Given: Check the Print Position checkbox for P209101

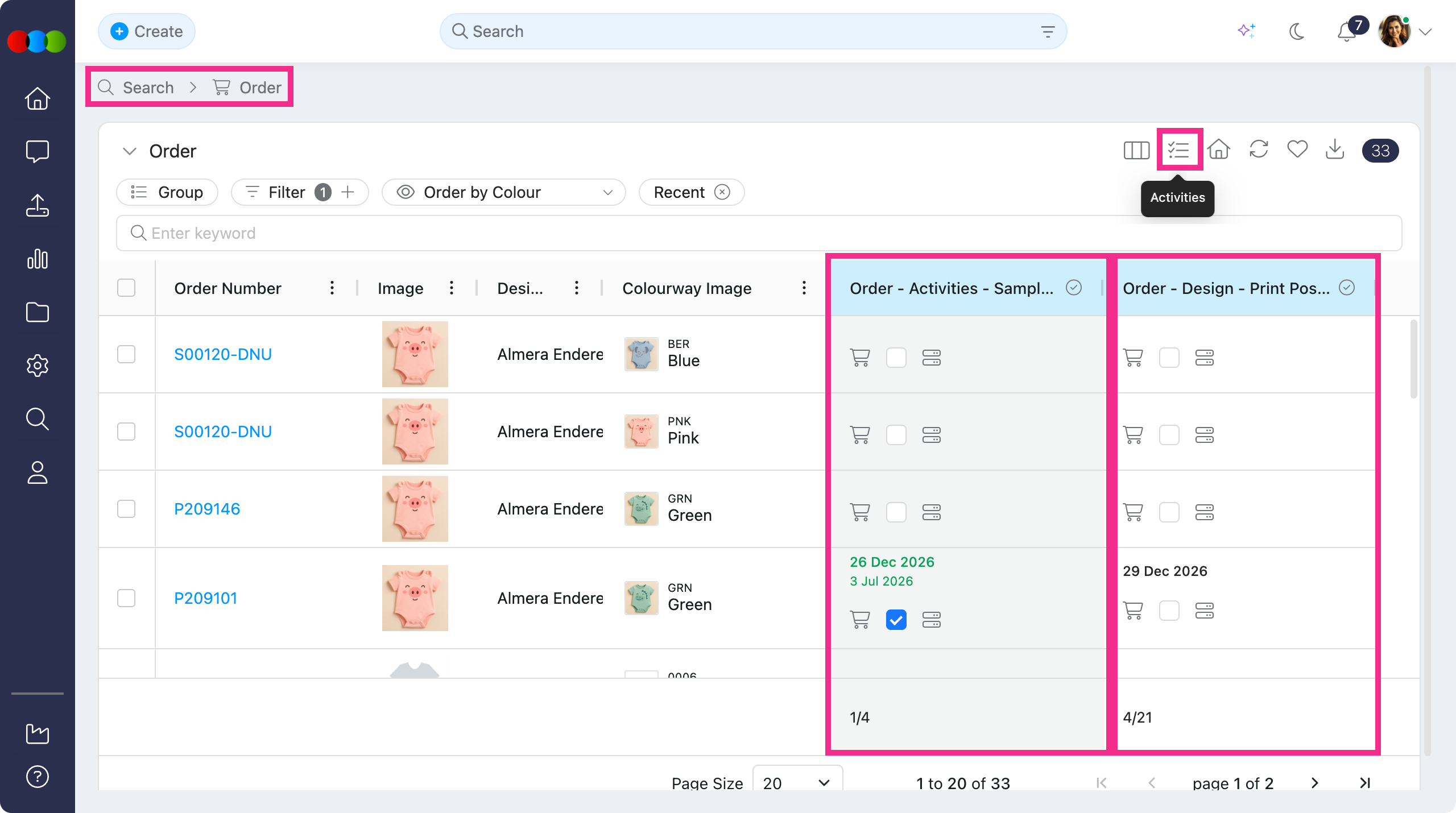Looking at the screenshot, I should pyautogui.click(x=1169, y=611).
